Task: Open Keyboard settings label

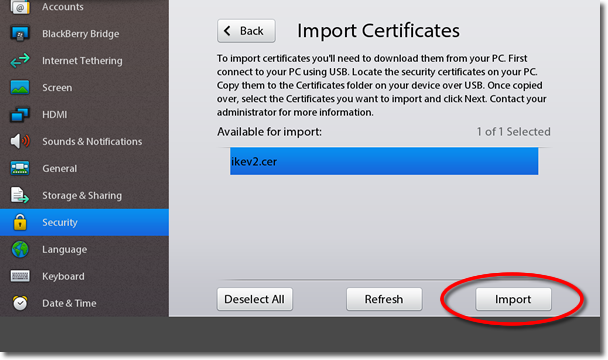Action: click(x=63, y=276)
